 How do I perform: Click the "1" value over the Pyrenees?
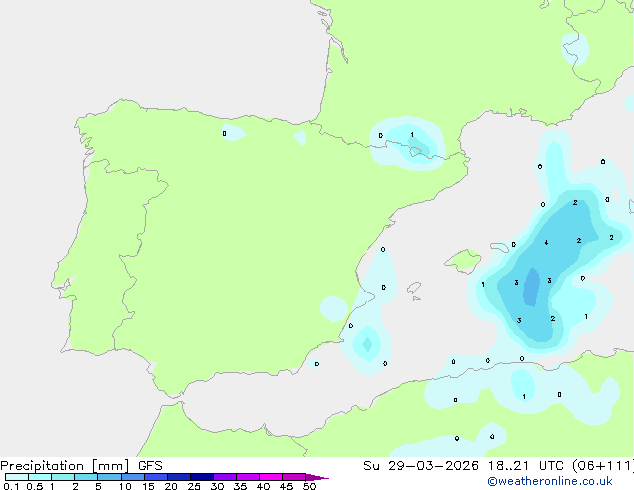click(412, 135)
